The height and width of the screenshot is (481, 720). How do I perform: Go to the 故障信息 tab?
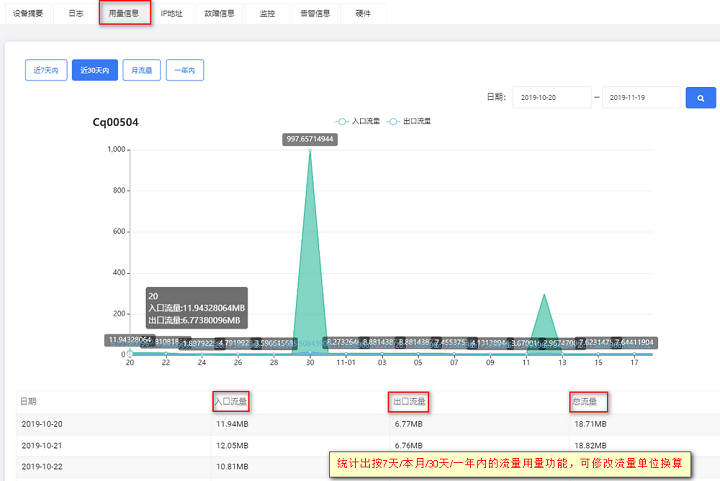click(219, 14)
